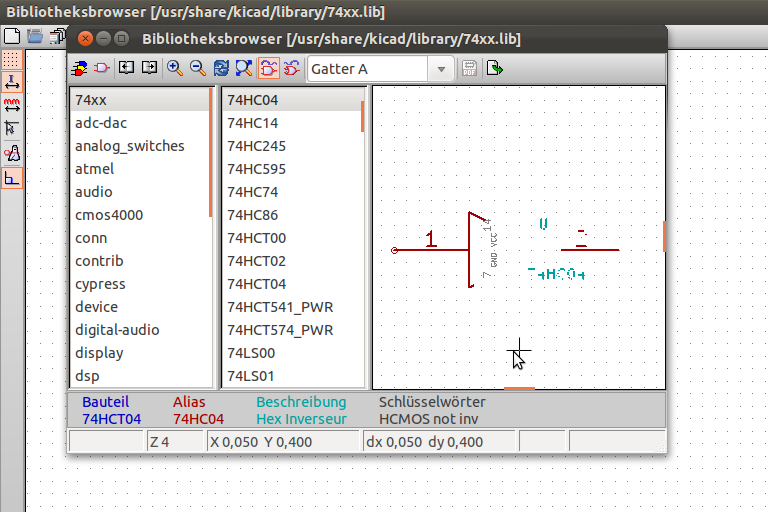
Task: Click the preview canvas horizontal scrollbar thumb
Action: click(520, 389)
